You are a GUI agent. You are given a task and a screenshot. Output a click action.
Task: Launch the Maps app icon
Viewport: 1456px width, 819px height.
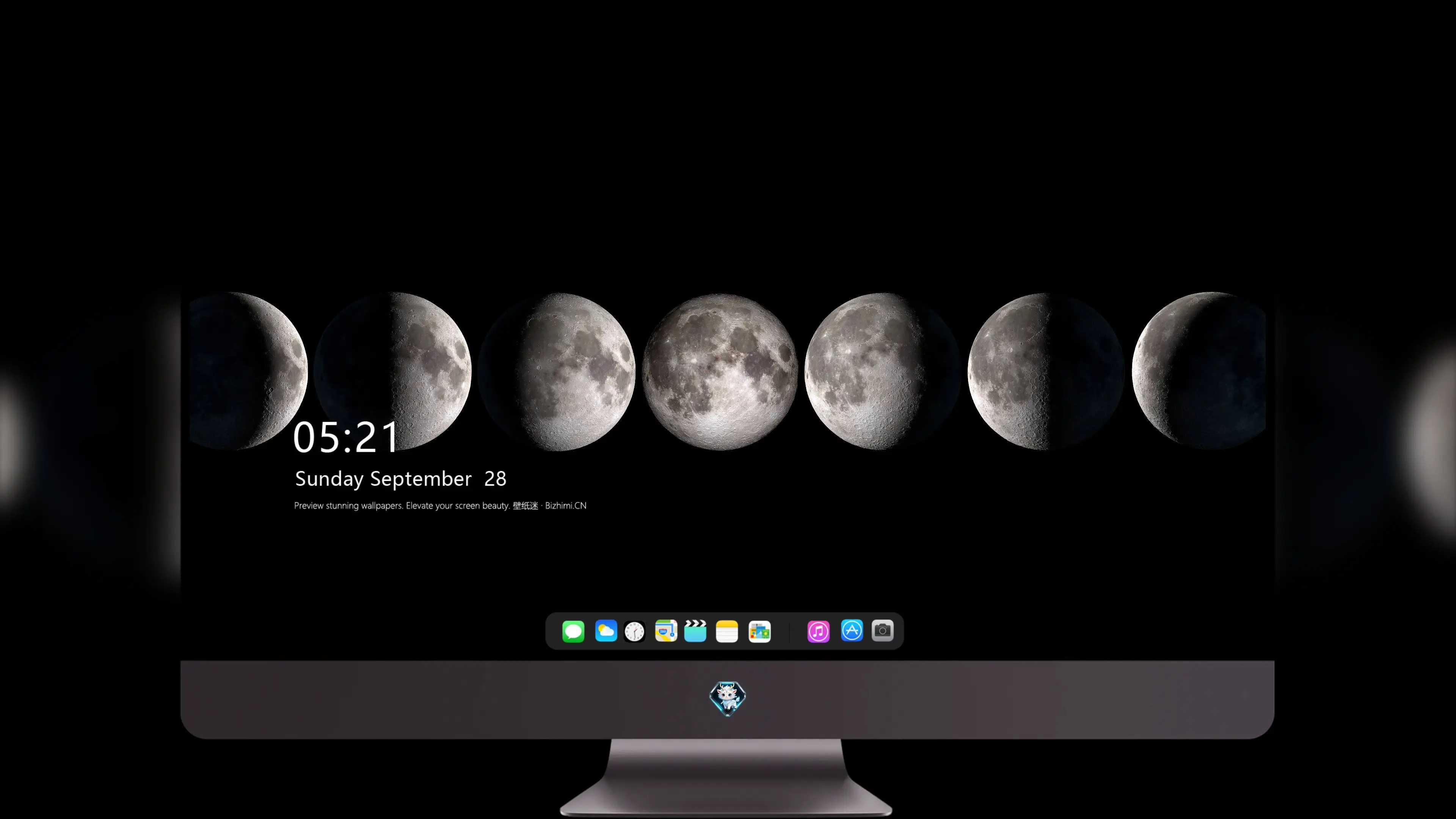coord(667,631)
